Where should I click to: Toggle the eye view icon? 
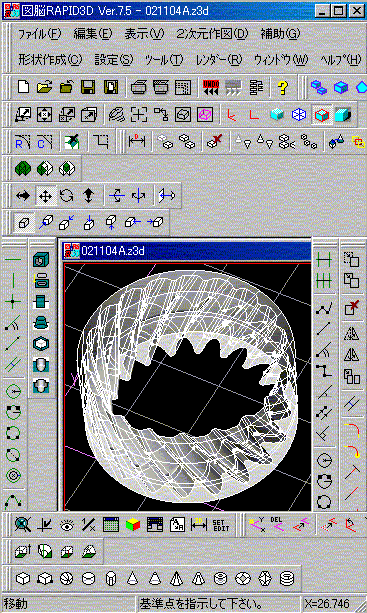coord(67,525)
